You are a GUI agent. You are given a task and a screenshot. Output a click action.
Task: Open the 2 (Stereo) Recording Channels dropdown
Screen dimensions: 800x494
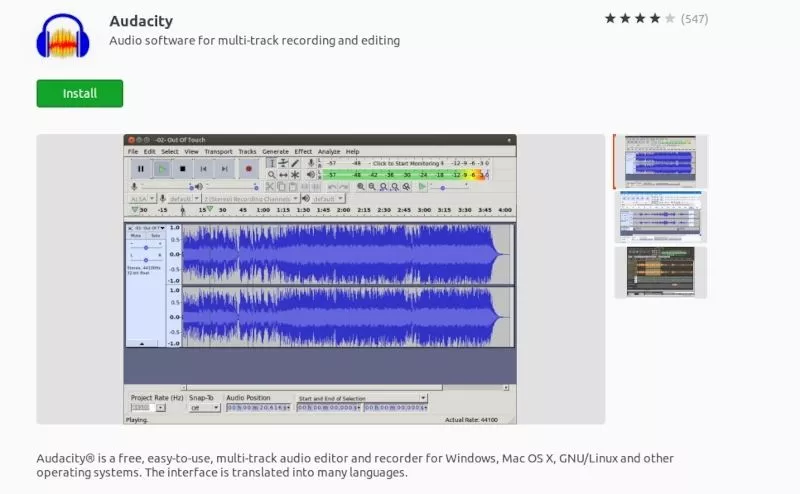[251, 199]
